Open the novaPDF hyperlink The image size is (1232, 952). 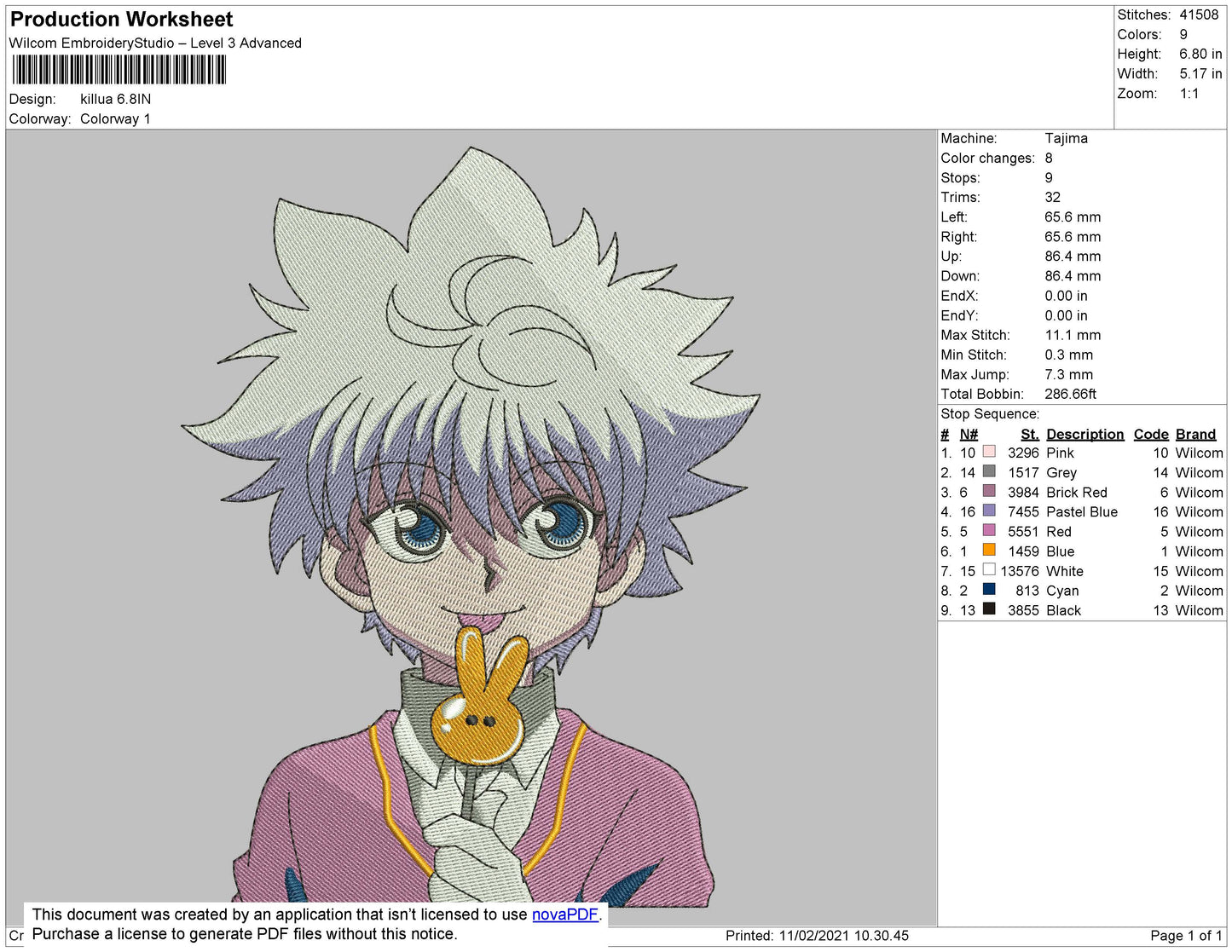tap(565, 914)
